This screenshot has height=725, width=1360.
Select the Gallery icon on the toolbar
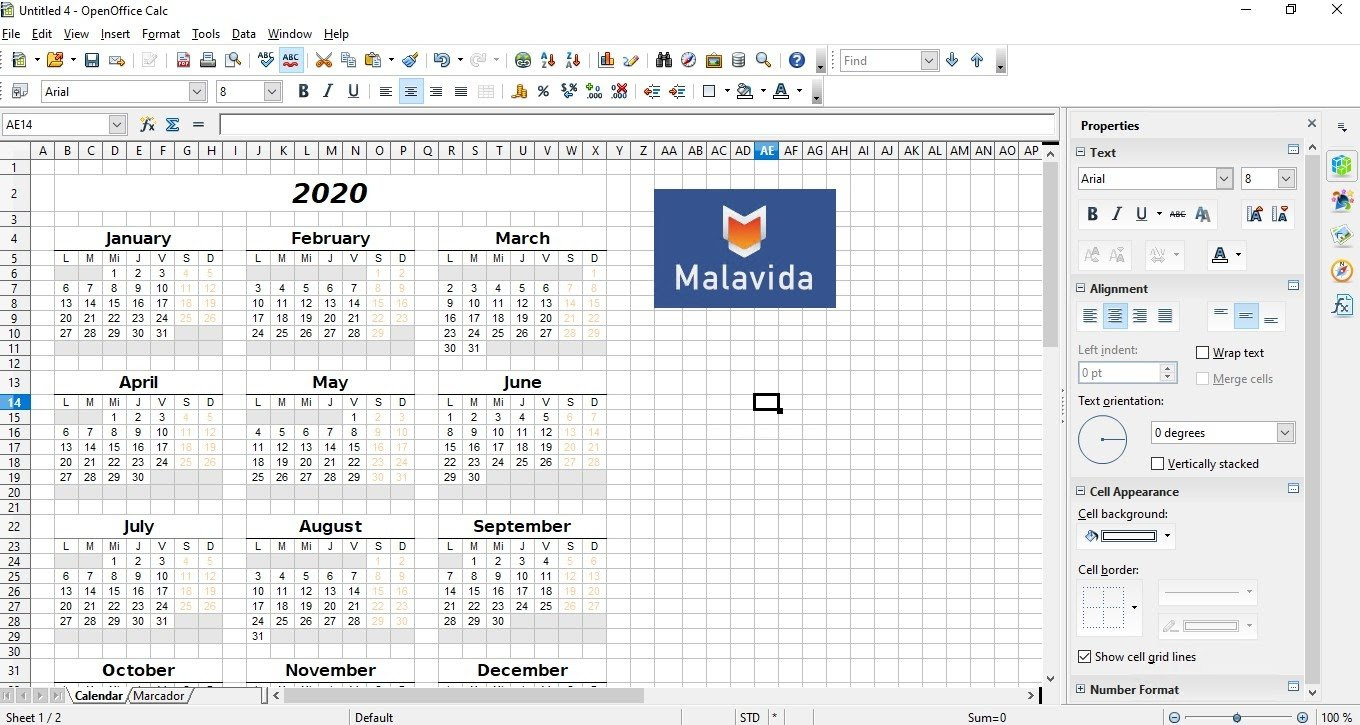(713, 60)
